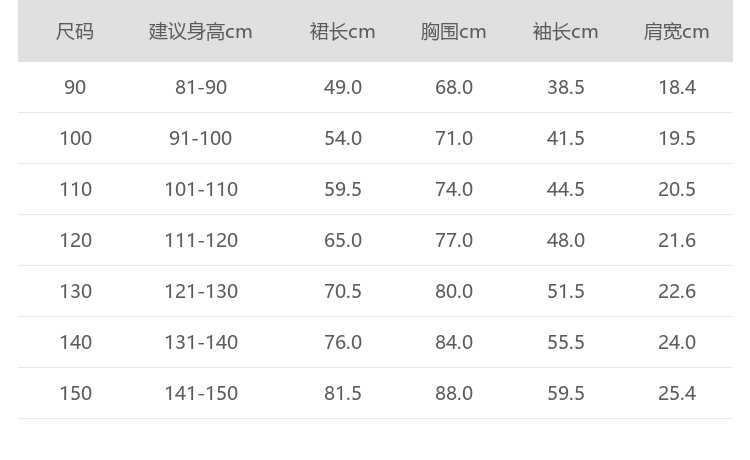Click the size 120 cell
750x460 pixels.
[75, 240]
